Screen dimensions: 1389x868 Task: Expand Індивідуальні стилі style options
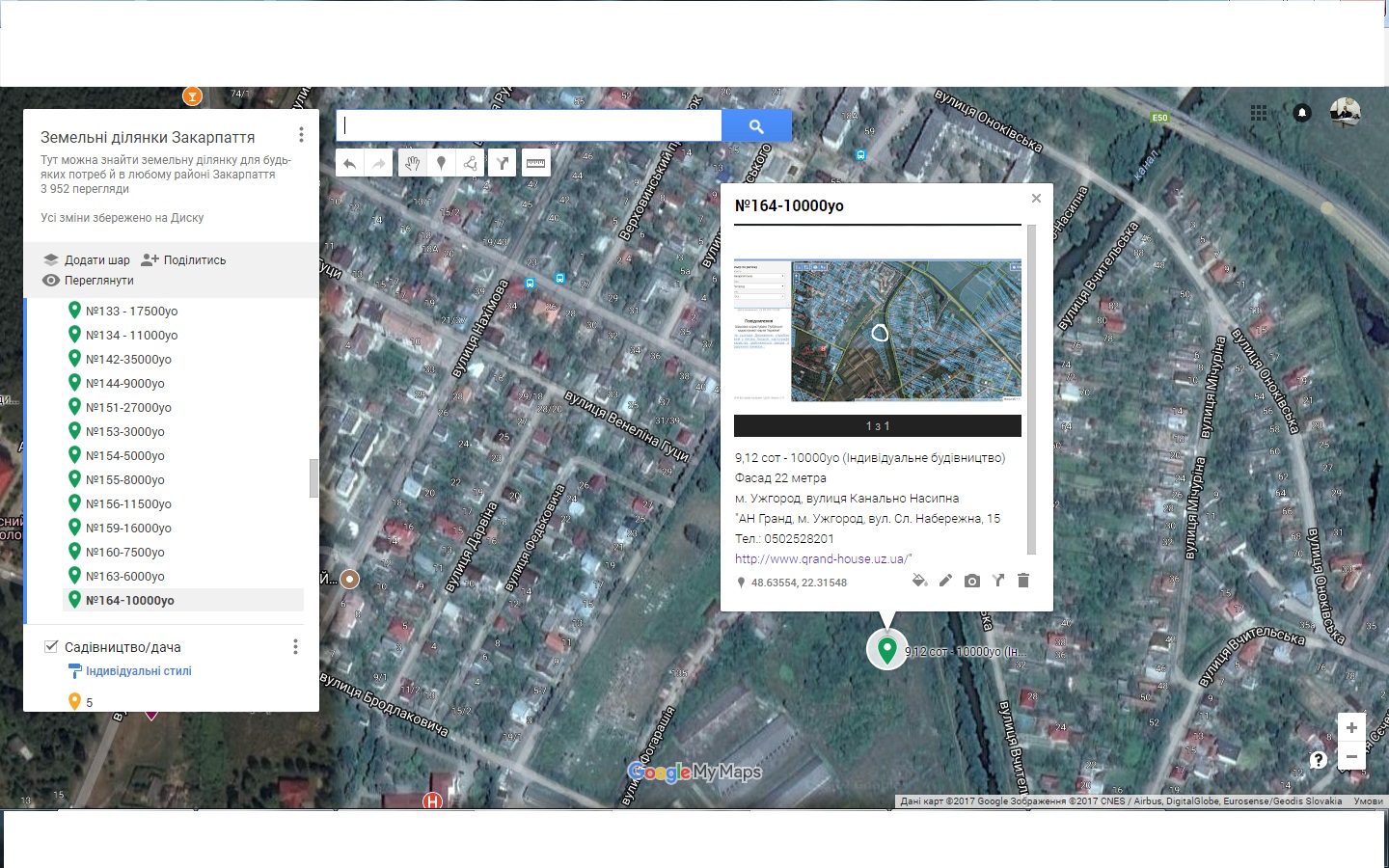(138, 671)
